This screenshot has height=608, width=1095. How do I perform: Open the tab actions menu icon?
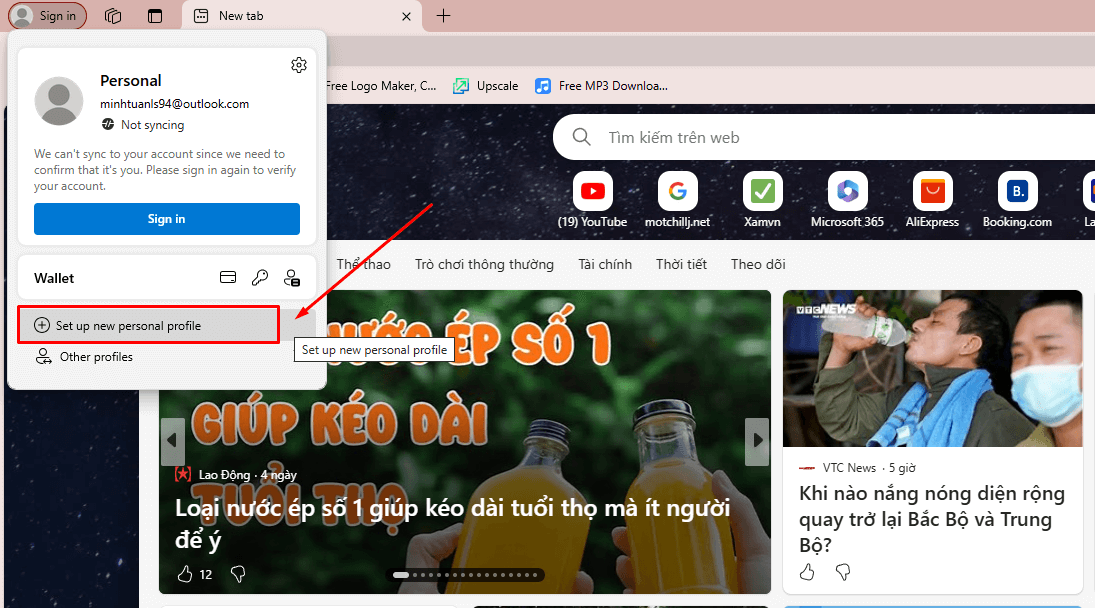coord(155,15)
